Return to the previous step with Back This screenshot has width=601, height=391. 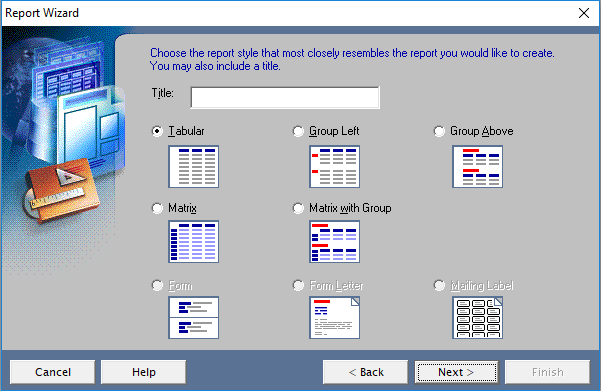366,372
